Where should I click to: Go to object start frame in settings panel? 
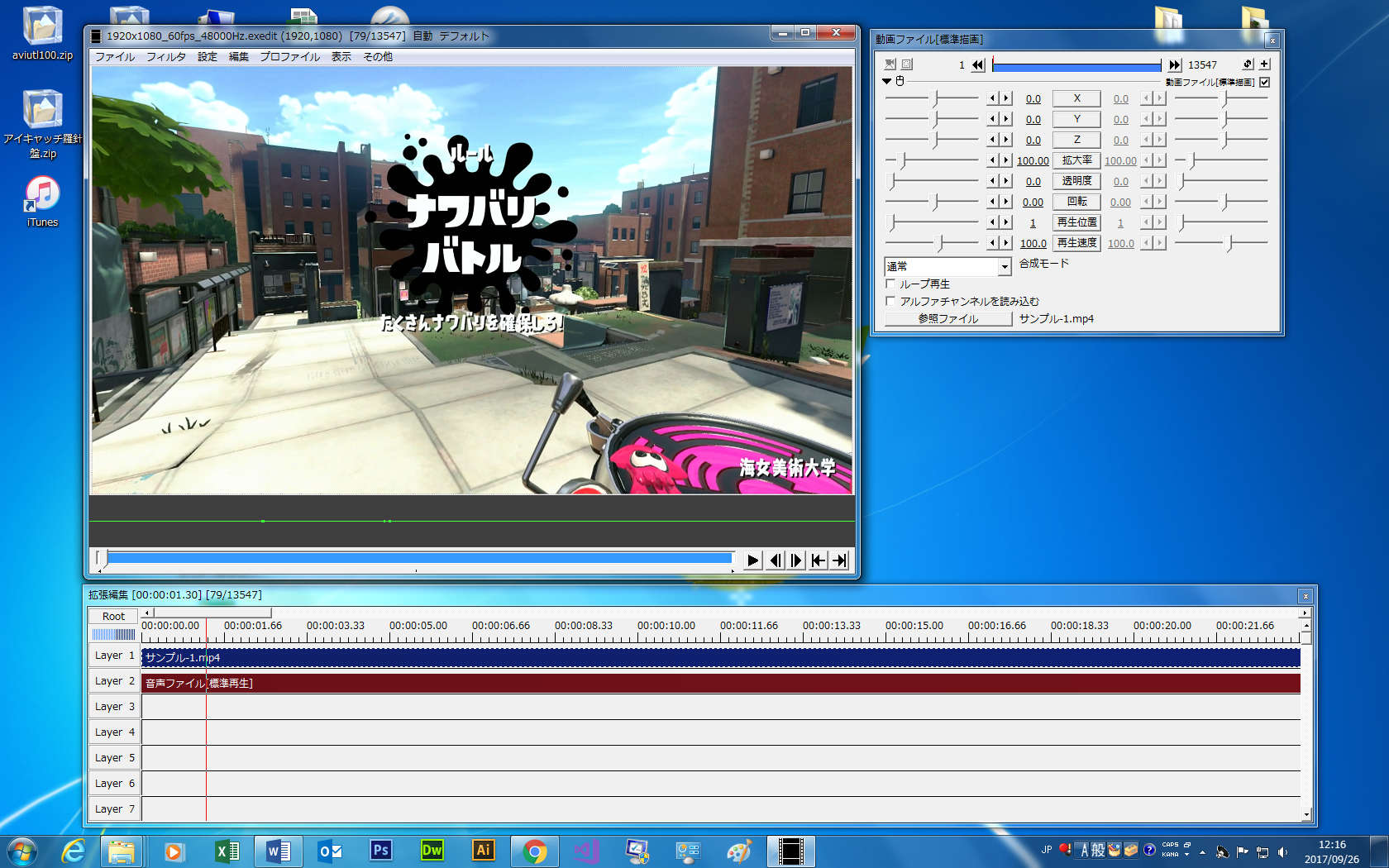tap(978, 64)
